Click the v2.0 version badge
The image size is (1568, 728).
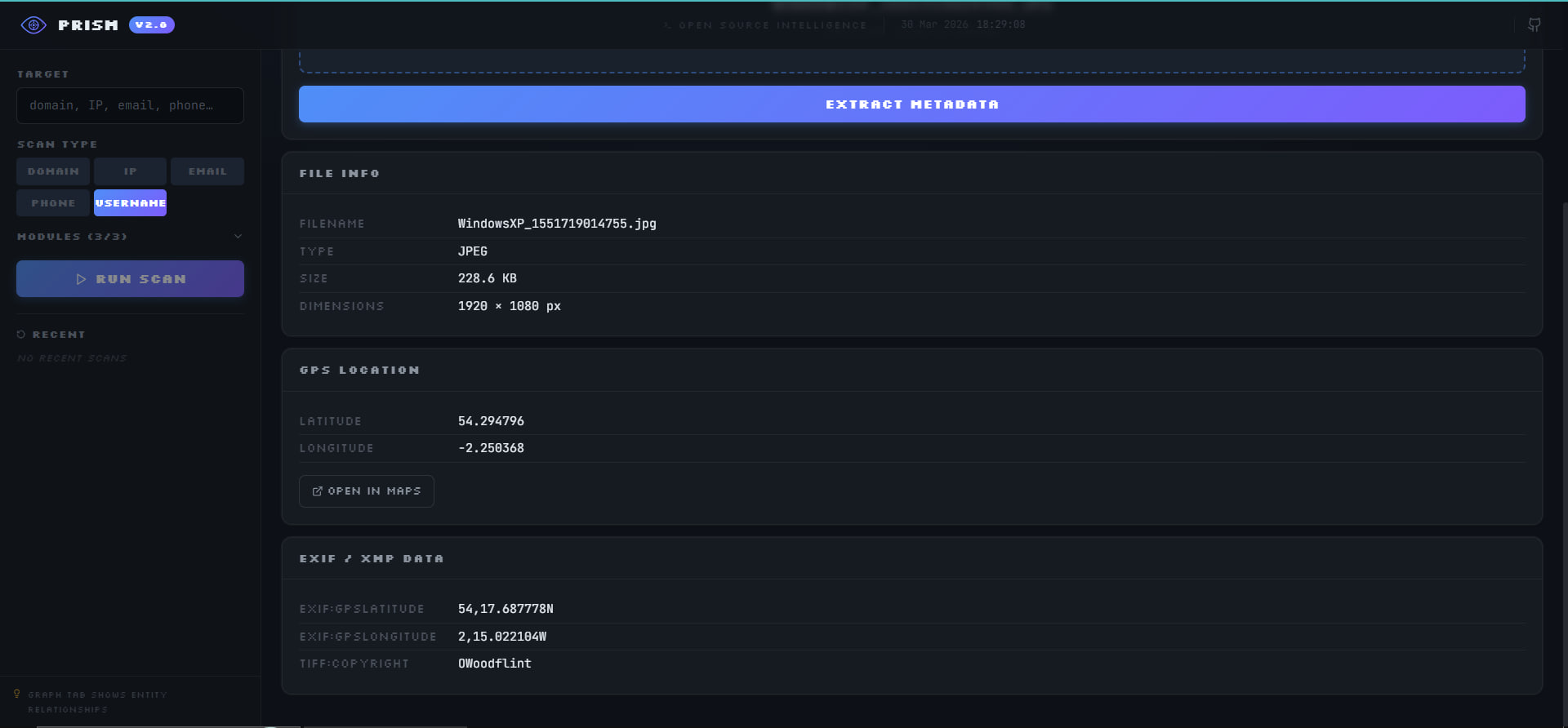[151, 25]
